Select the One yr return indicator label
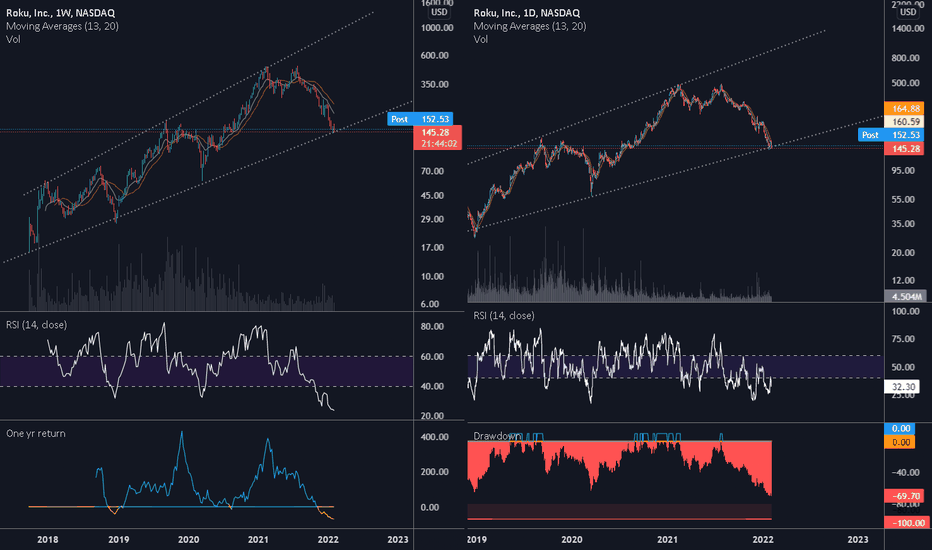This screenshot has width=932, height=550. click(x=36, y=433)
